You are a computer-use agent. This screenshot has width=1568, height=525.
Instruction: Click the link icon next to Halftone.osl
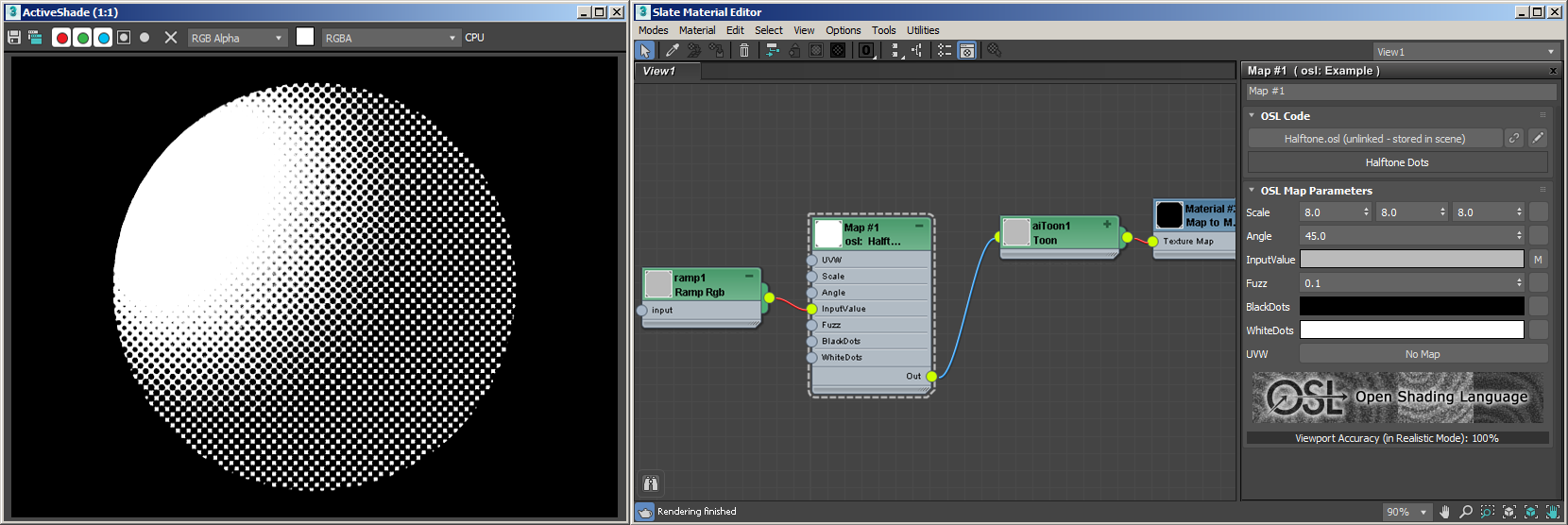pyautogui.click(x=1514, y=139)
